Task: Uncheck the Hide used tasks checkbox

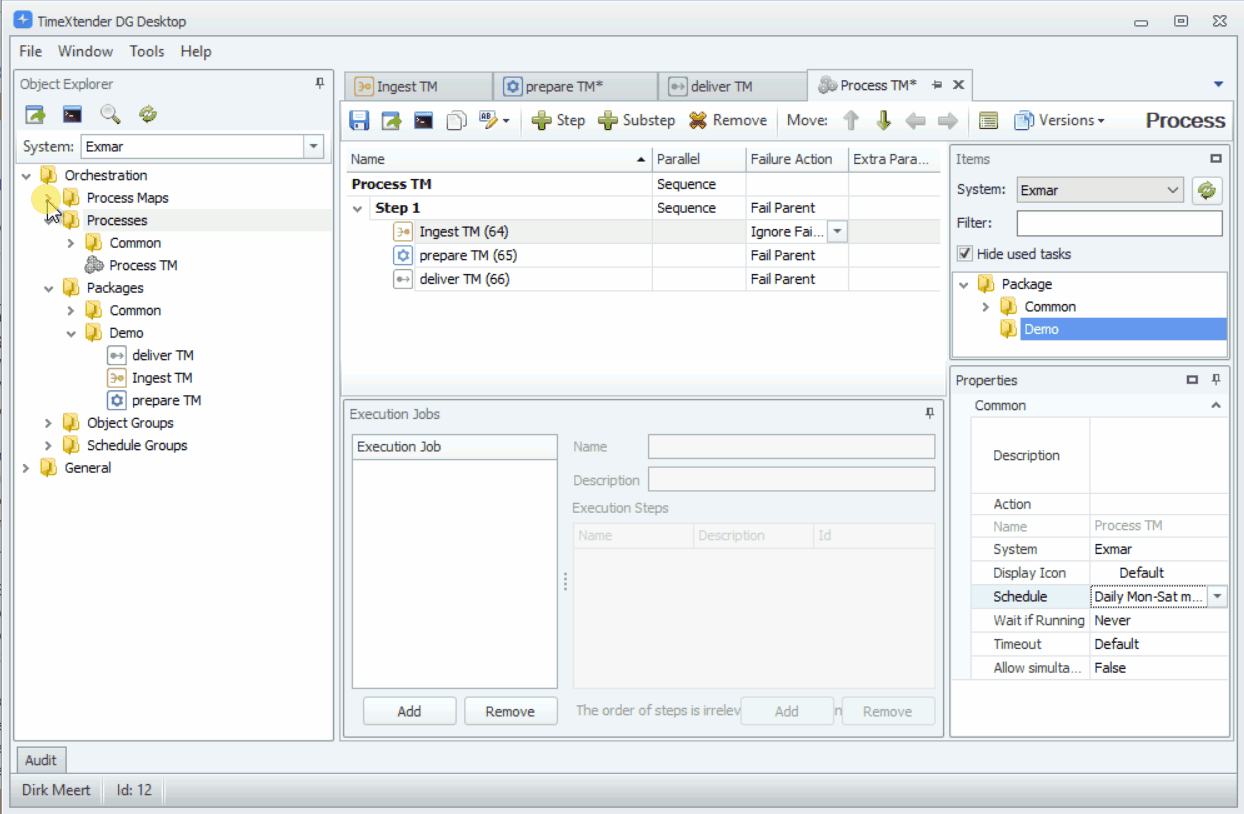Action: point(964,253)
